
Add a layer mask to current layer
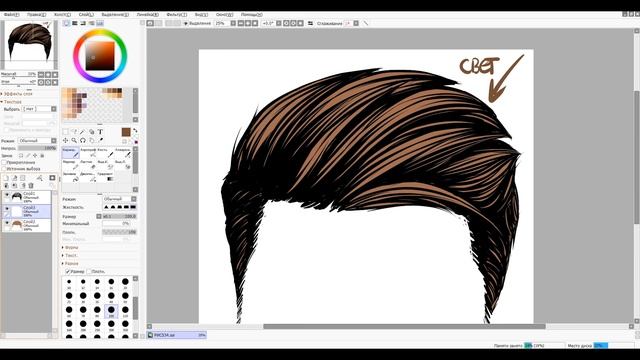tap(52, 178)
